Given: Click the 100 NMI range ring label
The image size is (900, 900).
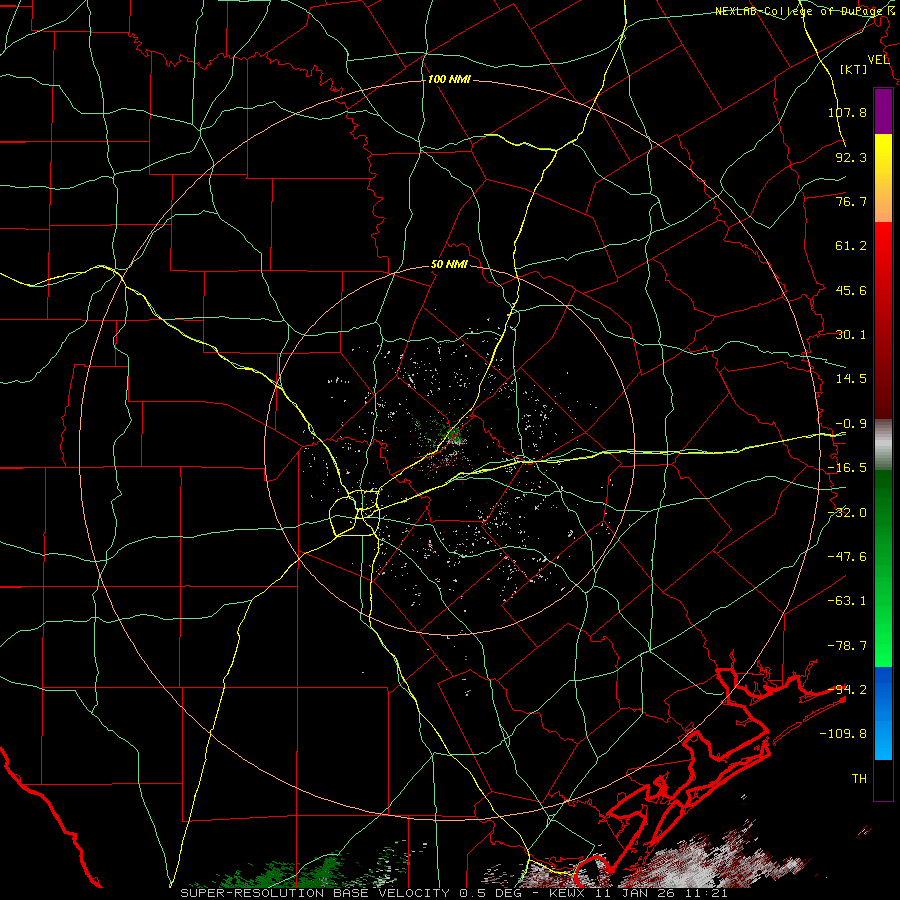Looking at the screenshot, I should pyautogui.click(x=449, y=79).
